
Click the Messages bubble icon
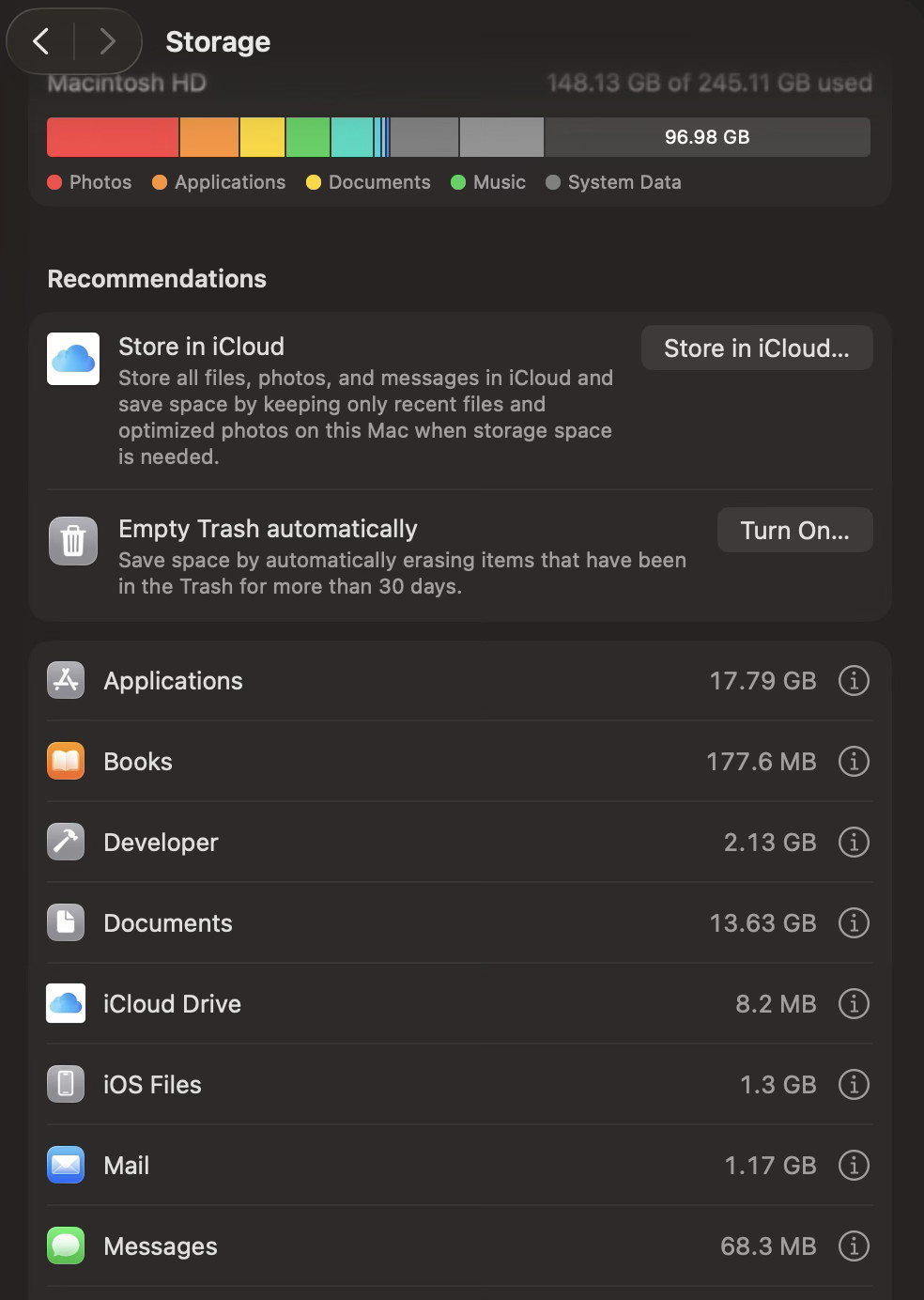66,1246
